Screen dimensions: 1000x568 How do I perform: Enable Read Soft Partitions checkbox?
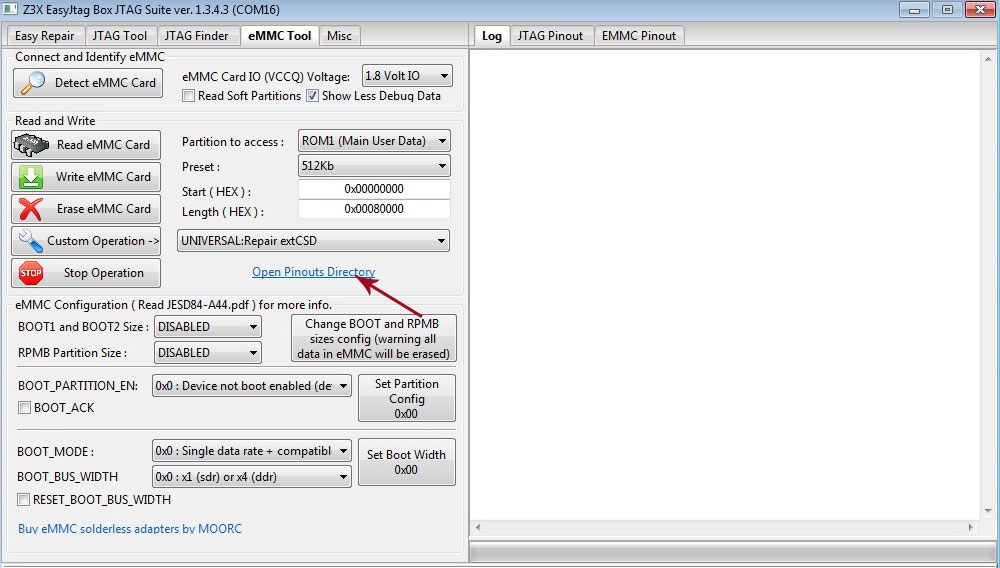click(x=189, y=96)
